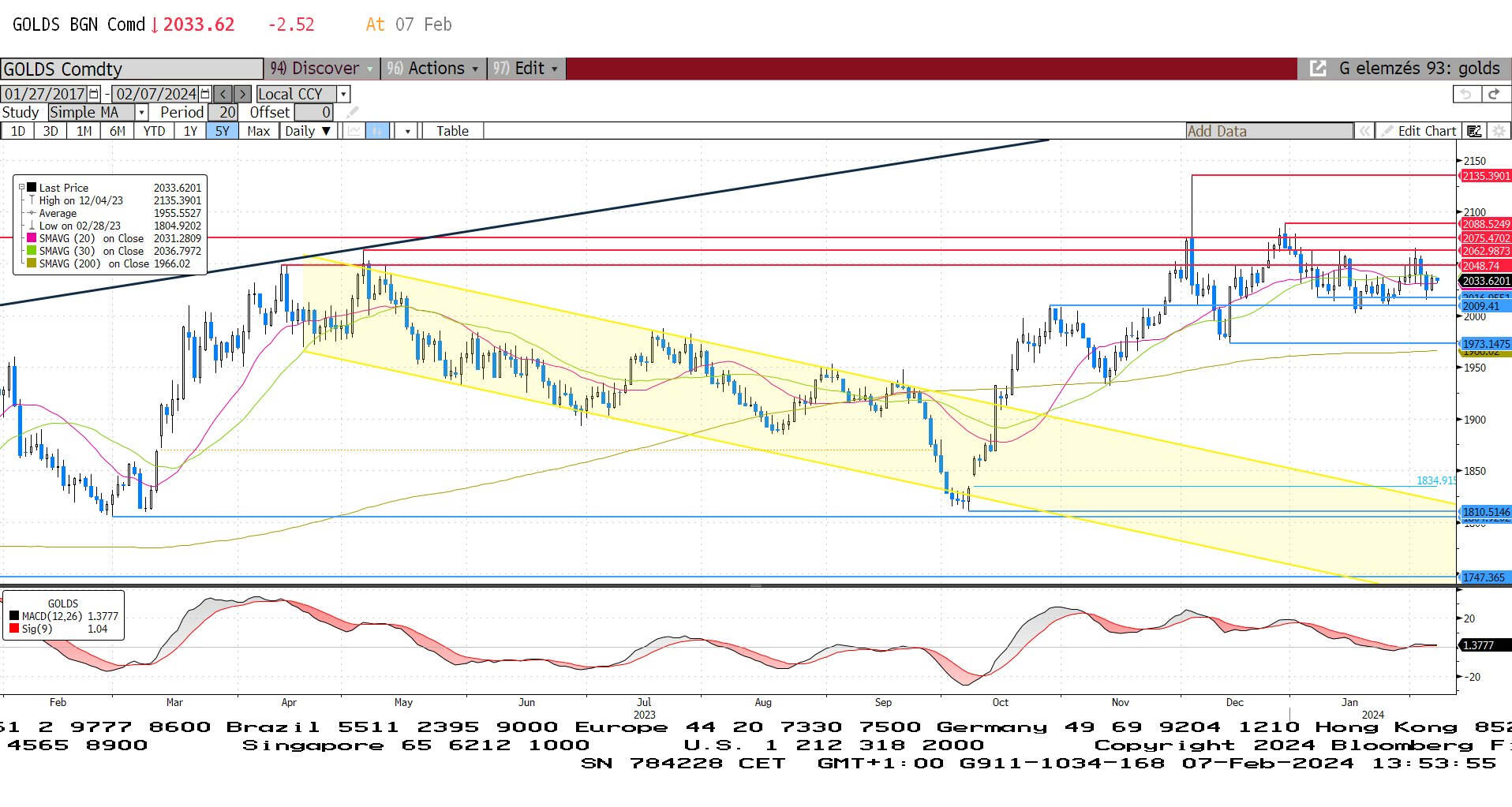
Task: Click the green SMAVG (30) color swatch
Action: click(32, 251)
